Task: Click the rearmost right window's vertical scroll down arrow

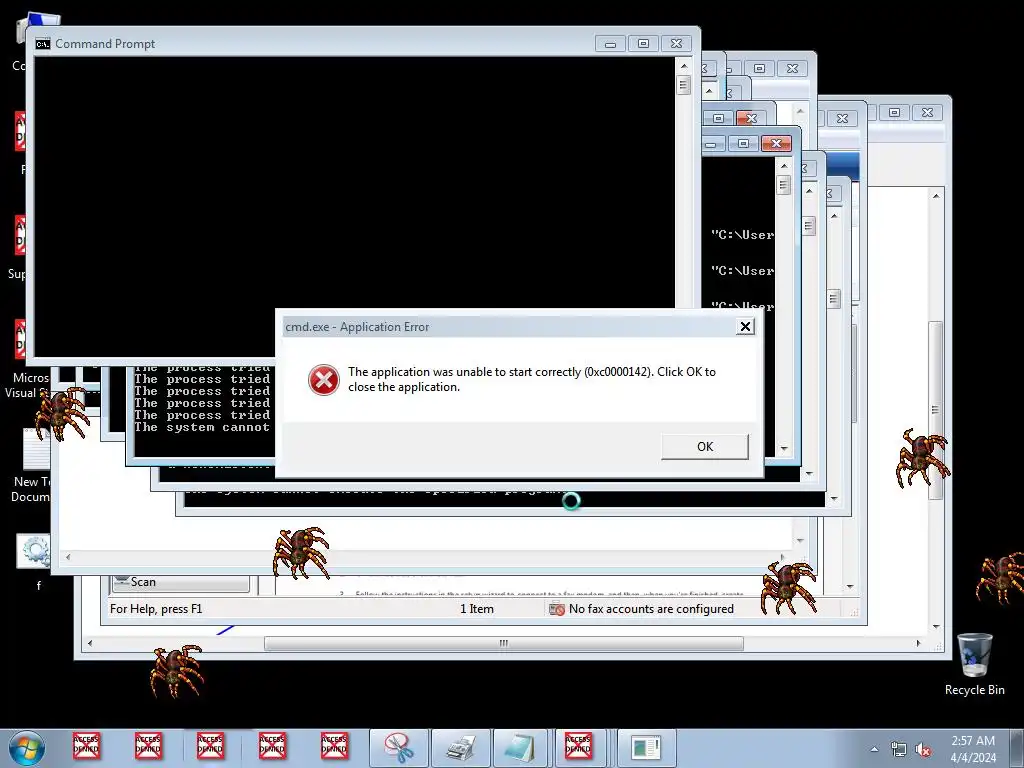Action: pyautogui.click(x=936, y=627)
